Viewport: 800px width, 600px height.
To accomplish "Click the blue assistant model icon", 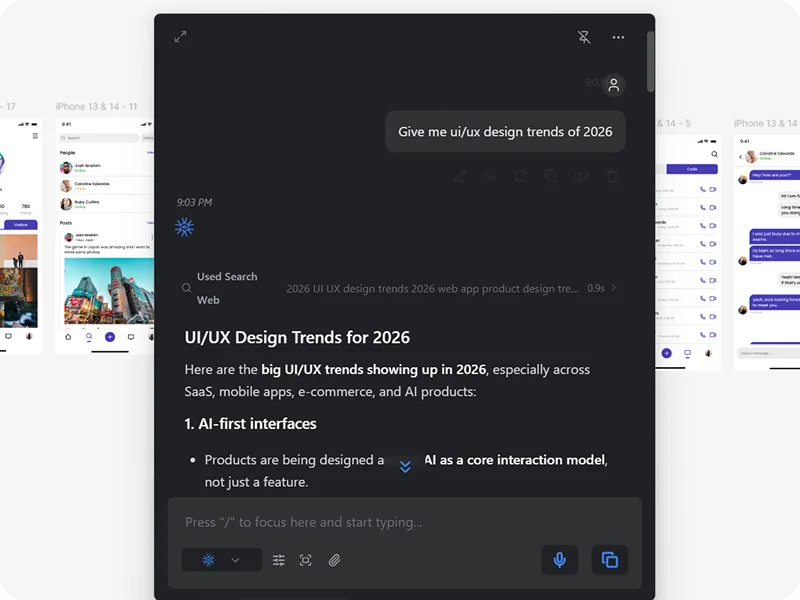I will 184,227.
